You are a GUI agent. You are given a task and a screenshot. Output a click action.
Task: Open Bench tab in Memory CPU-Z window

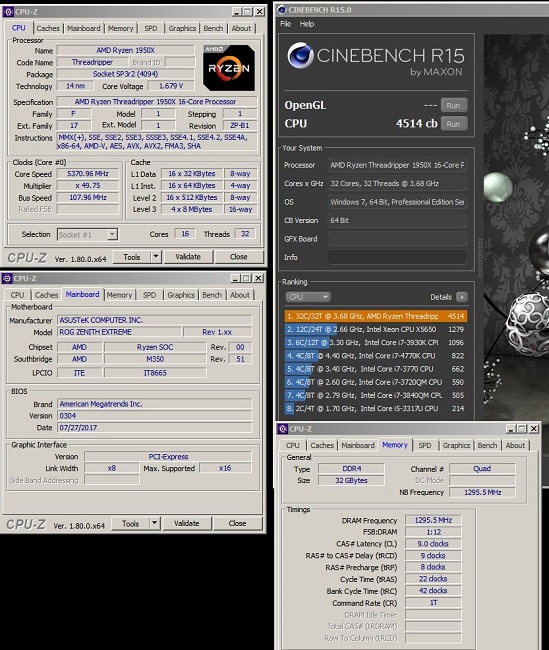click(487, 445)
